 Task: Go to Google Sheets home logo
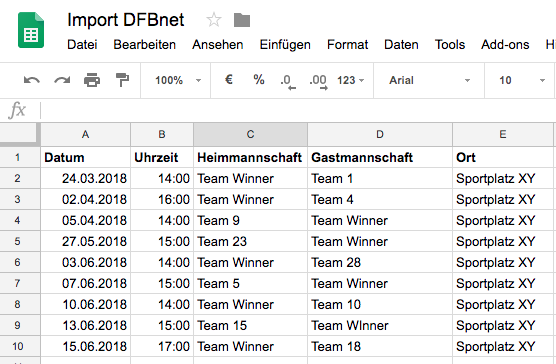tap(31, 30)
